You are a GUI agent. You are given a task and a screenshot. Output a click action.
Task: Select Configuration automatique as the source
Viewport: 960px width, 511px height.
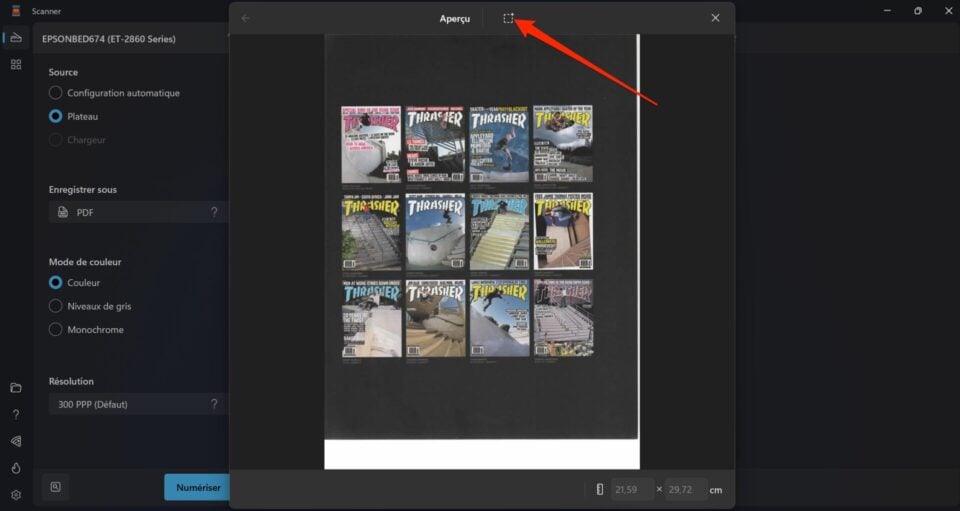point(56,93)
